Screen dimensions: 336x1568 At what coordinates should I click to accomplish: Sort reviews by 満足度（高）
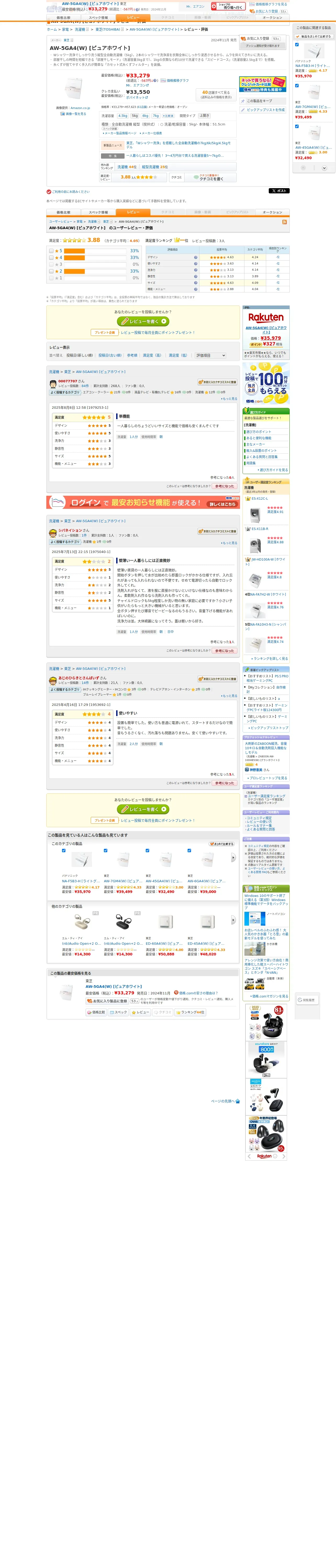point(153,355)
